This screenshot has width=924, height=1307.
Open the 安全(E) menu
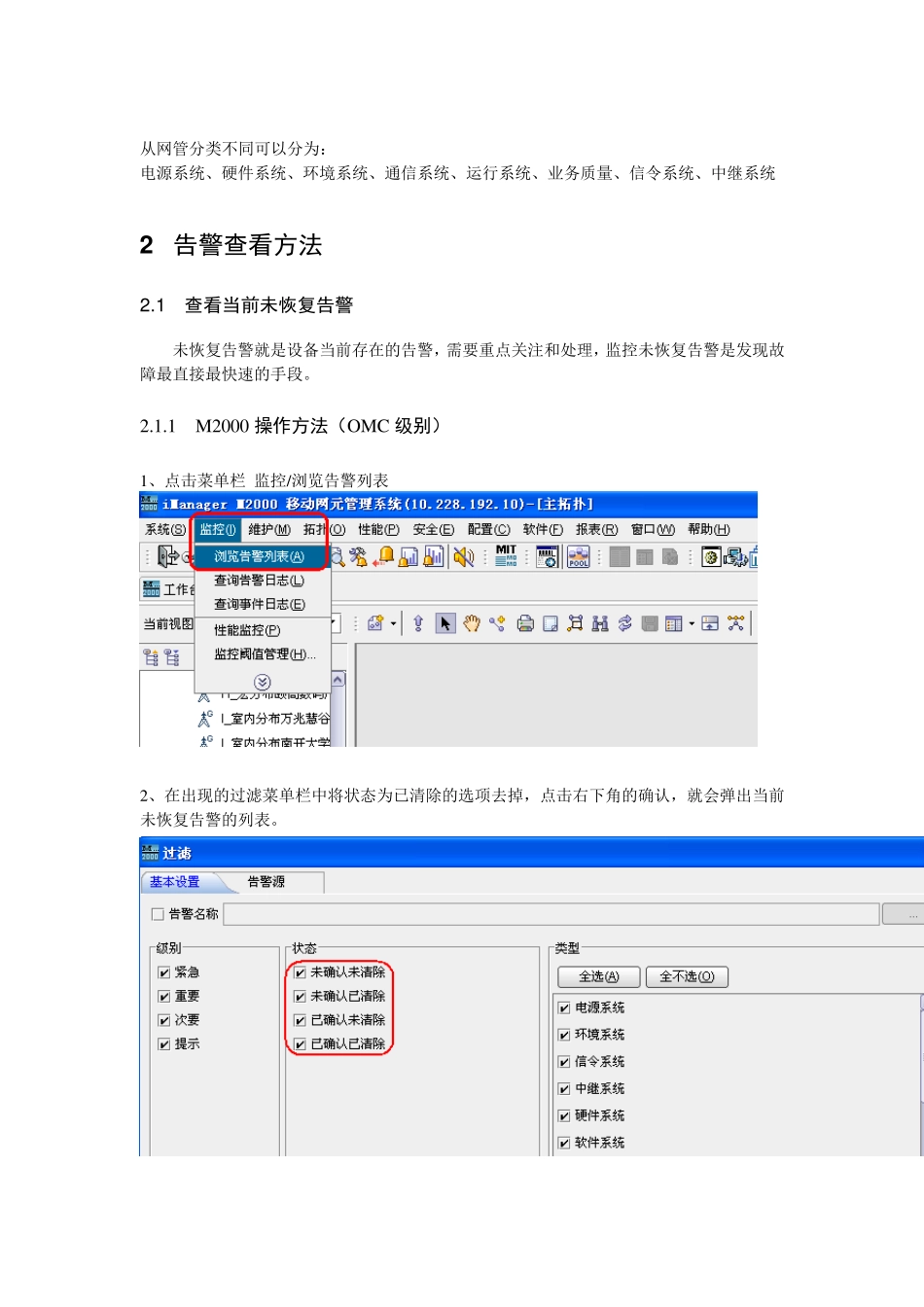point(433,530)
